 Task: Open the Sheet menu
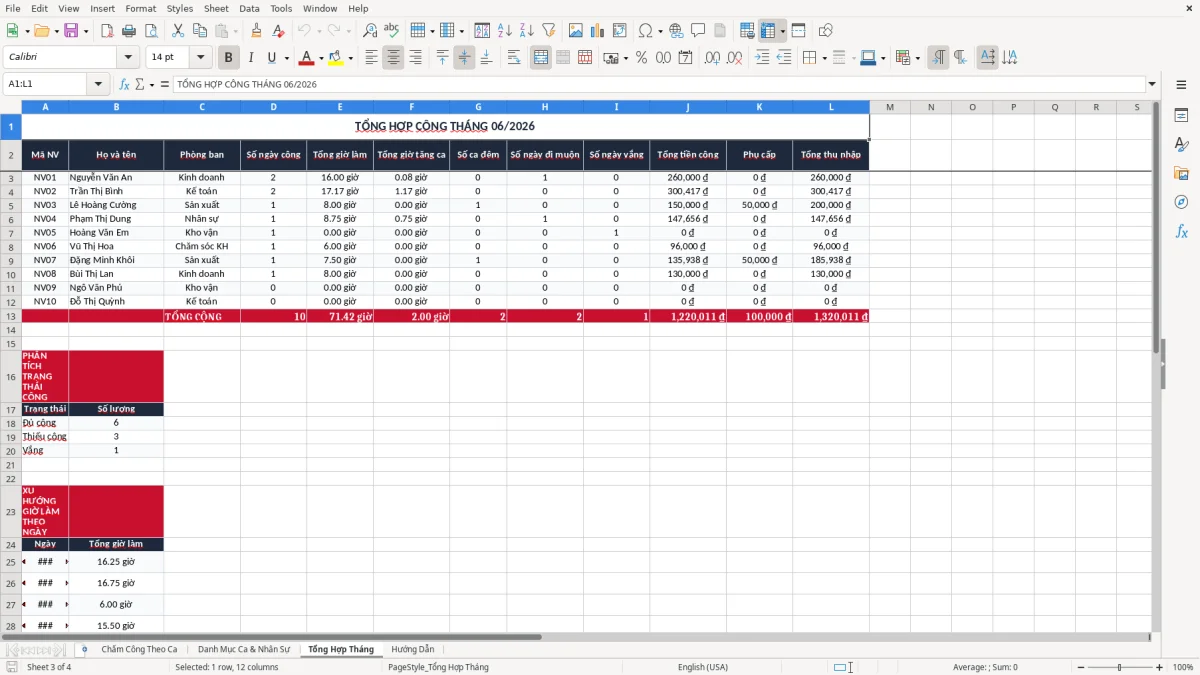(216, 8)
